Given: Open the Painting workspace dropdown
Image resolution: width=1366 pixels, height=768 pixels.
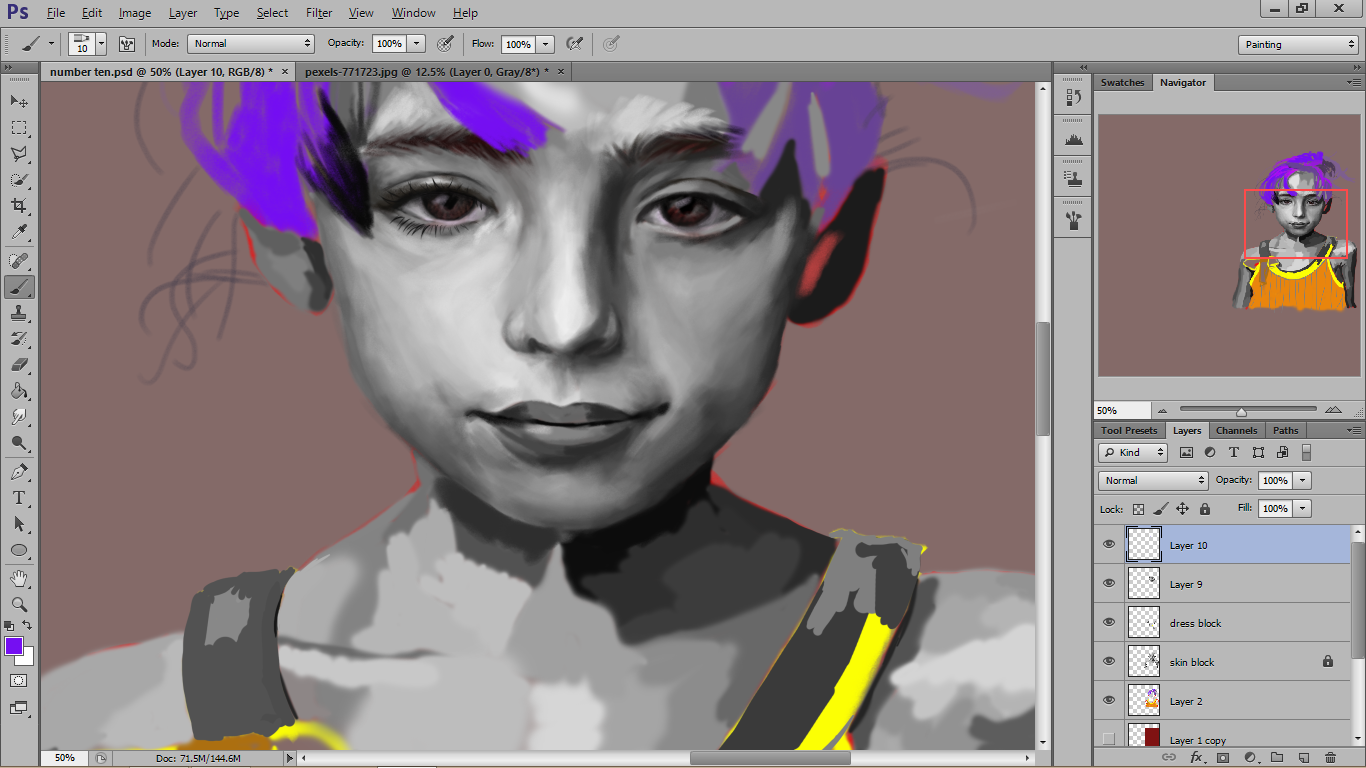Looking at the screenshot, I should point(1298,45).
